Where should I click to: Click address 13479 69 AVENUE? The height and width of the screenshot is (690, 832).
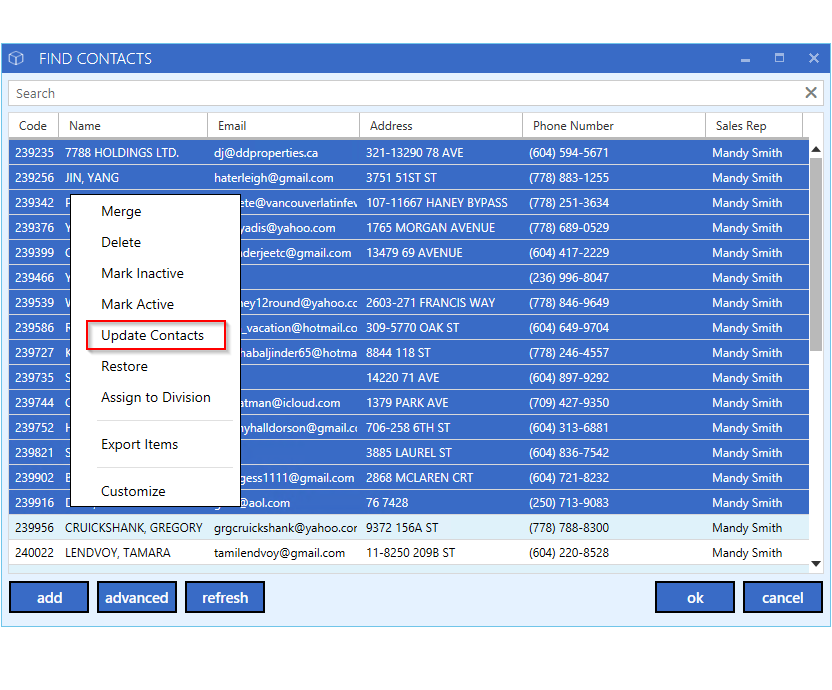click(x=414, y=253)
